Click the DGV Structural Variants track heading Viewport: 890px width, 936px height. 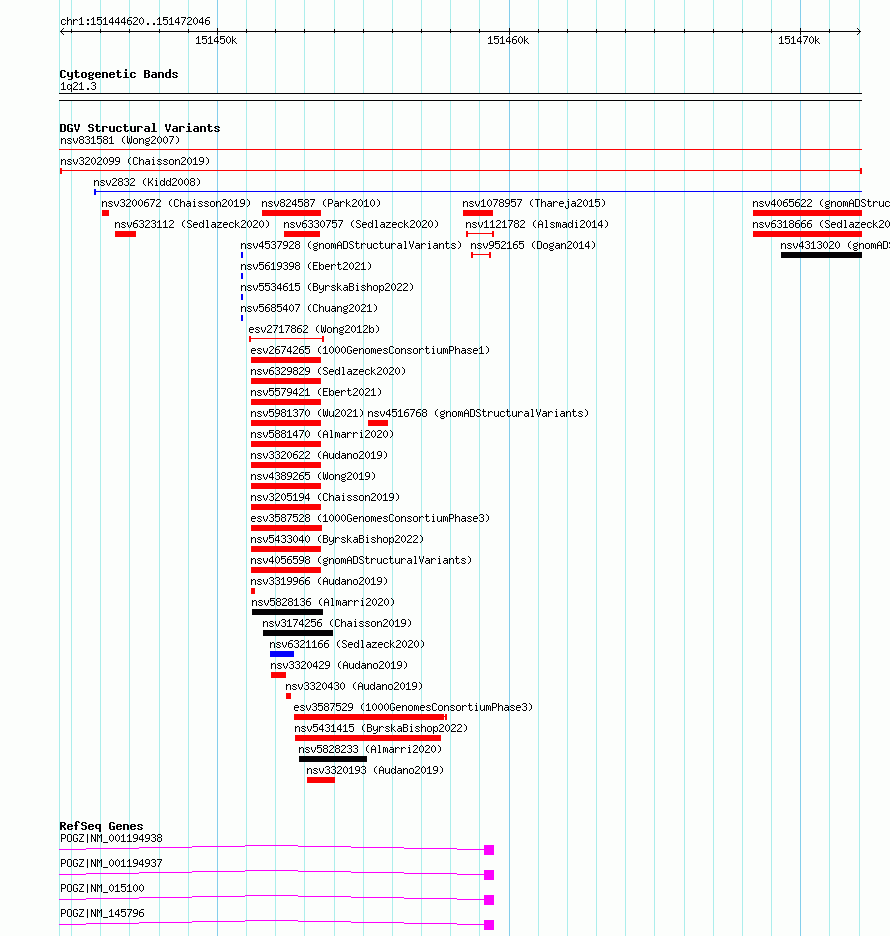pyautogui.click(x=140, y=128)
